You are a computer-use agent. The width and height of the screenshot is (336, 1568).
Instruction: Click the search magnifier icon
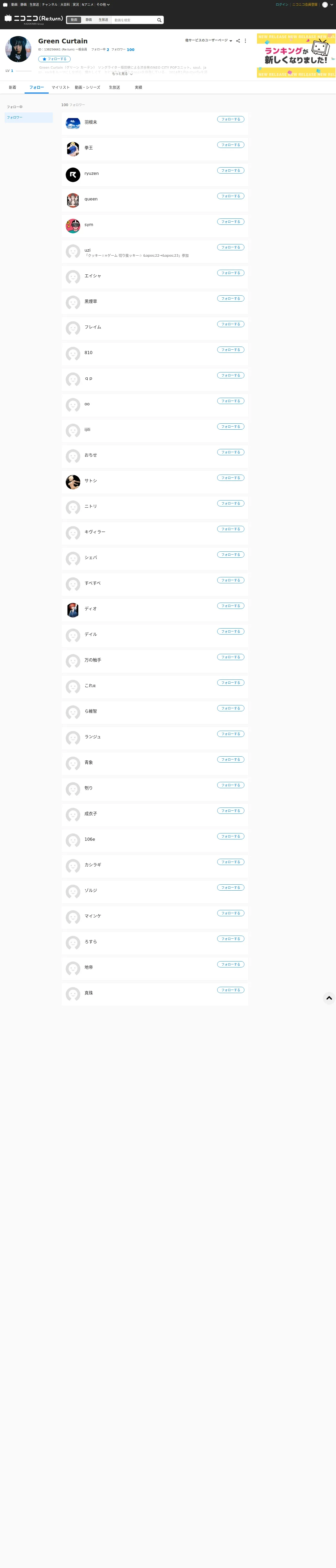coord(159,20)
